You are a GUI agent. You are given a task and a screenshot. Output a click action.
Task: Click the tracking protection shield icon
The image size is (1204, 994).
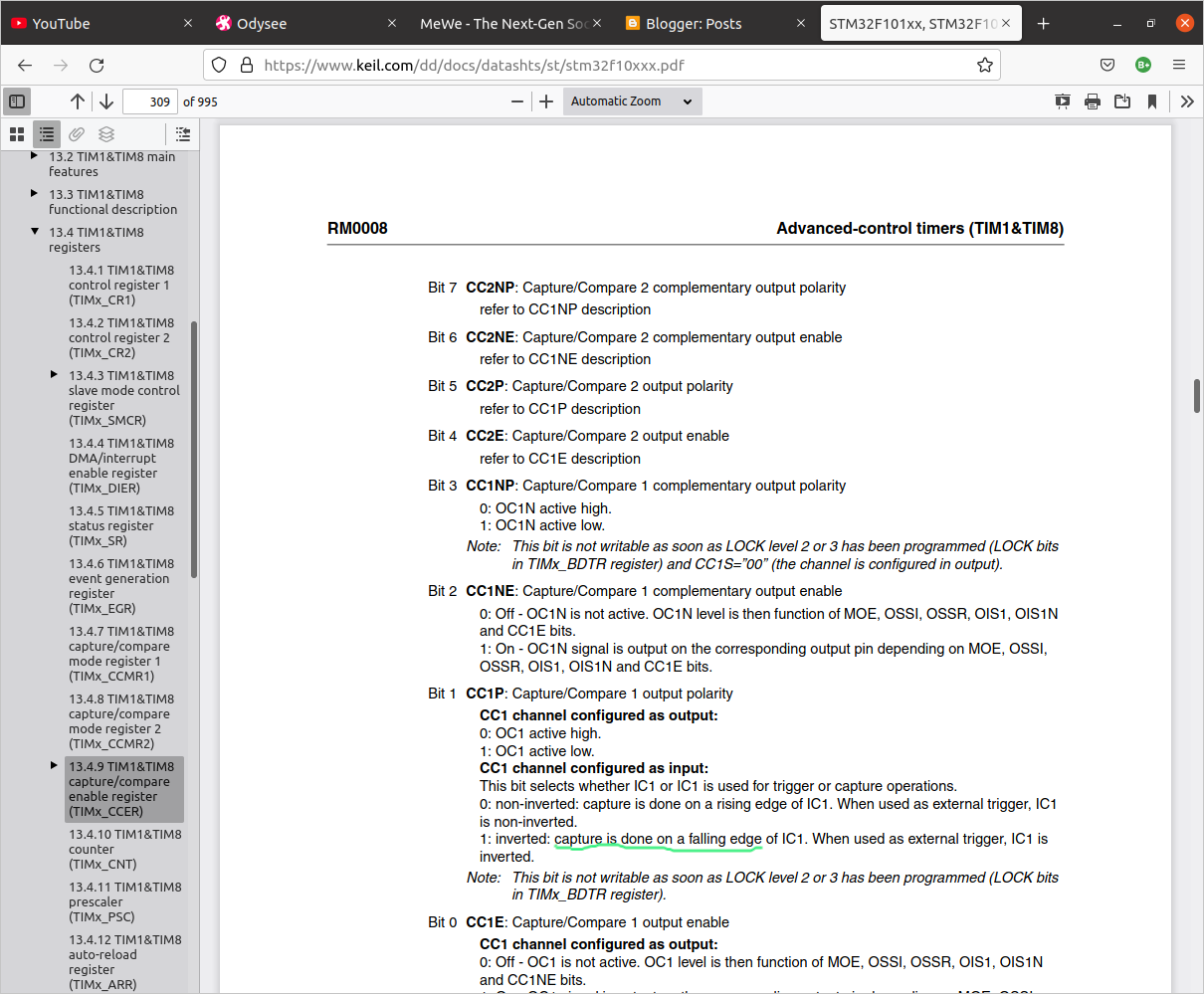click(x=220, y=65)
